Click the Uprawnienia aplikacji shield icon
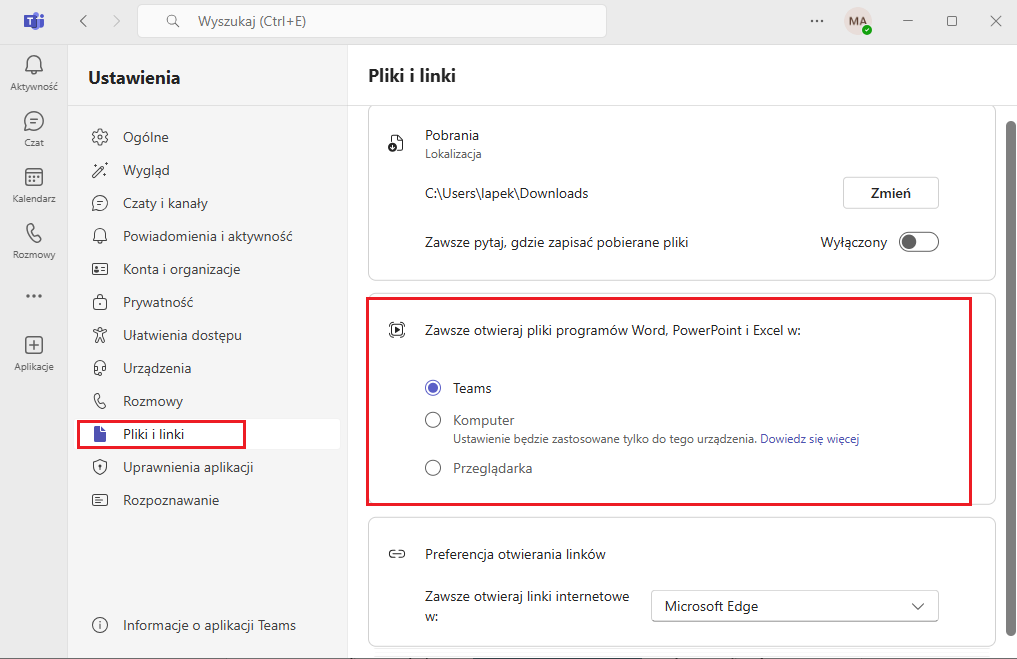The image size is (1017, 659). (x=100, y=467)
